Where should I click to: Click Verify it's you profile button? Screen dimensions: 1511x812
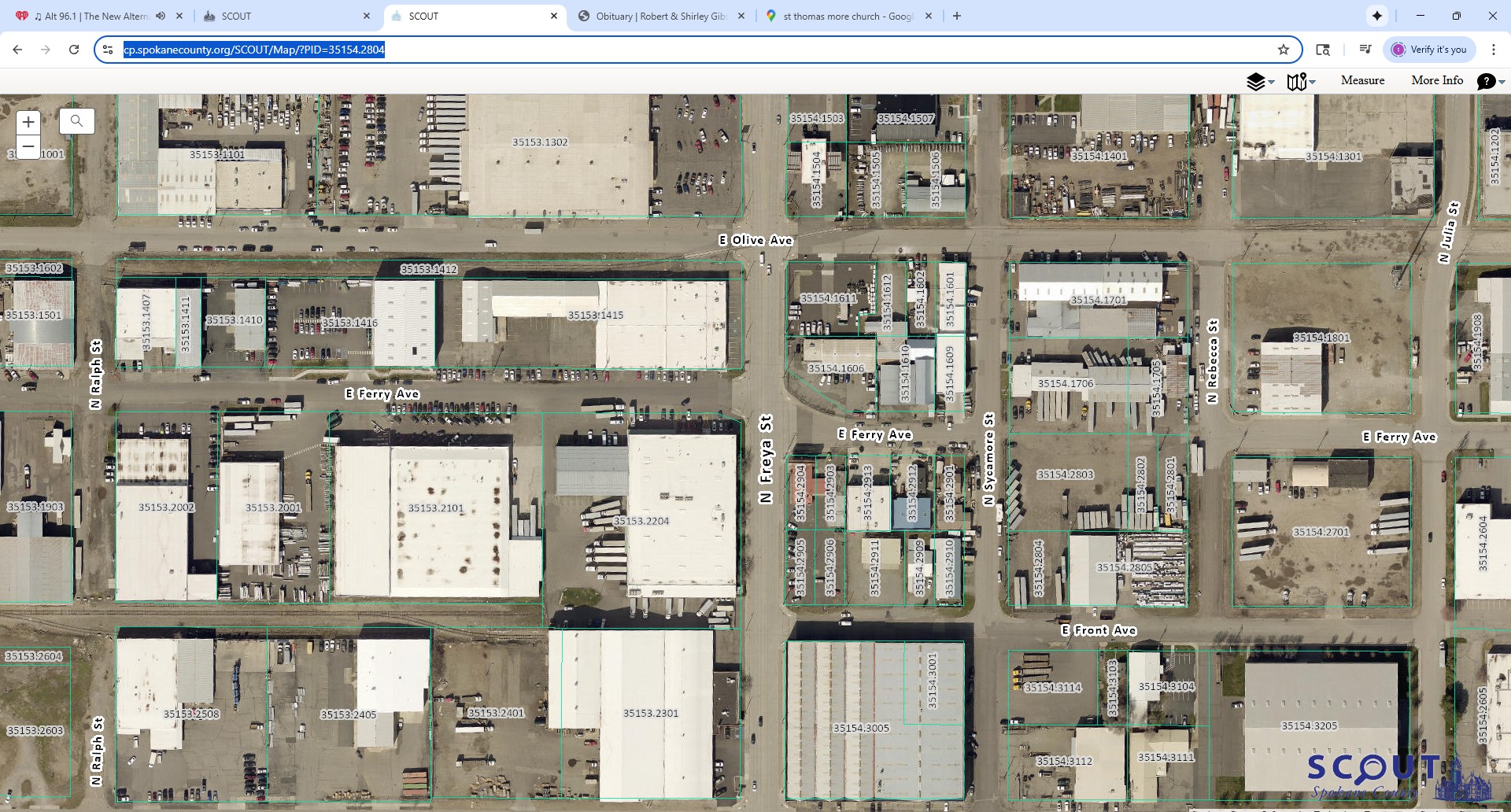(1429, 50)
